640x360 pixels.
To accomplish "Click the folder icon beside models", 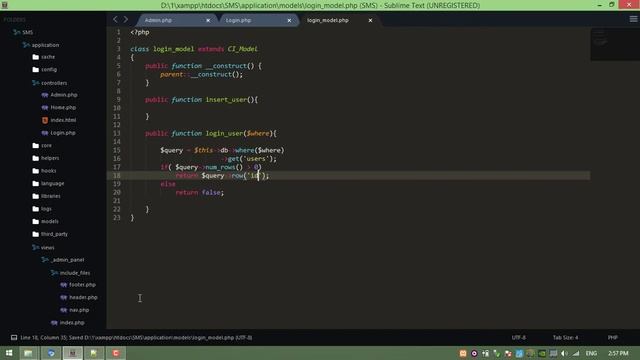I will (x=36, y=222).
